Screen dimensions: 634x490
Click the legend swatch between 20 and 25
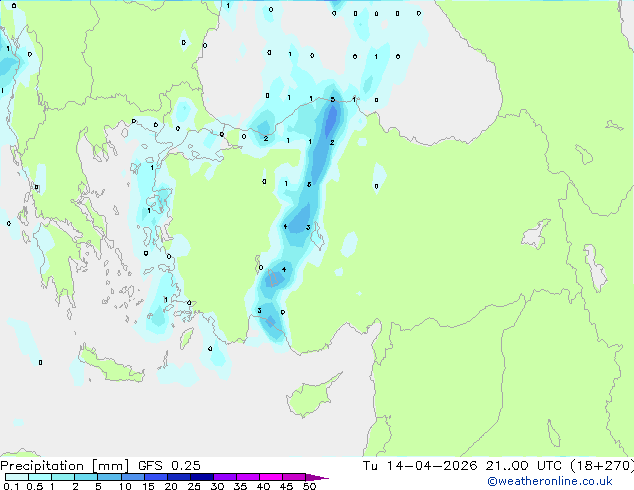point(178,477)
